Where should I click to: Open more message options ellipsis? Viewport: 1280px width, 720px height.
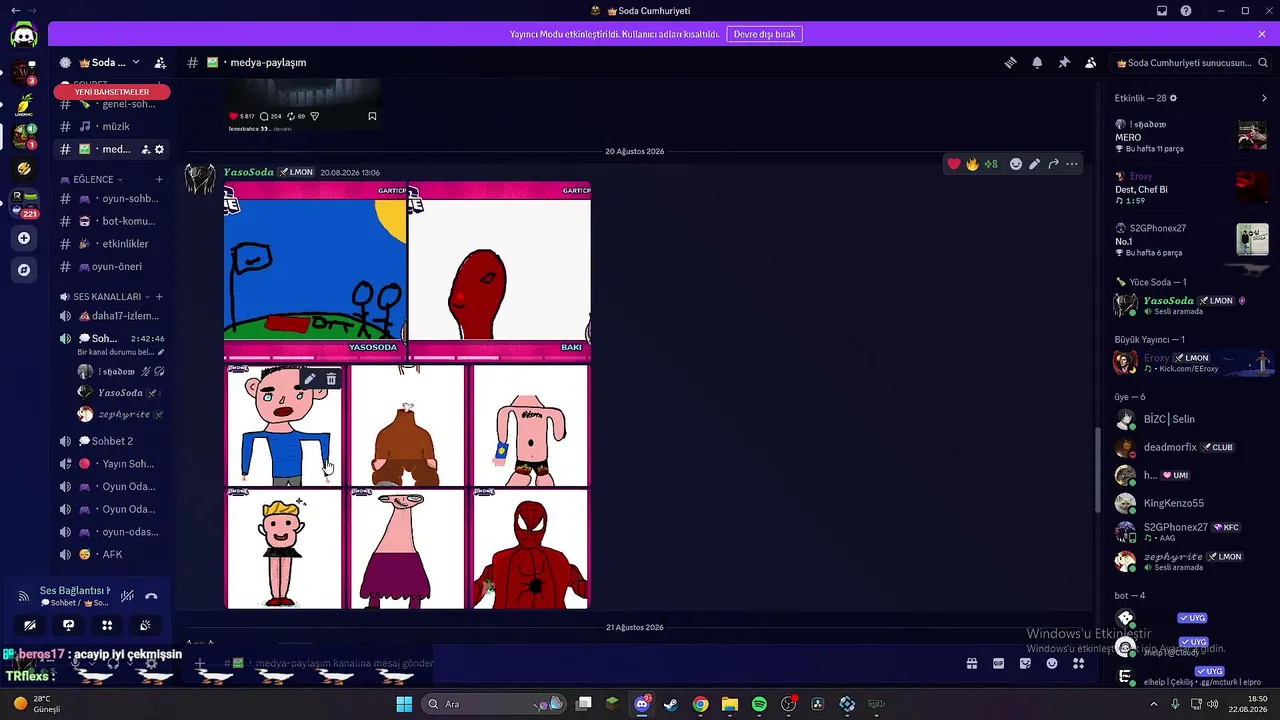[x=1072, y=164]
